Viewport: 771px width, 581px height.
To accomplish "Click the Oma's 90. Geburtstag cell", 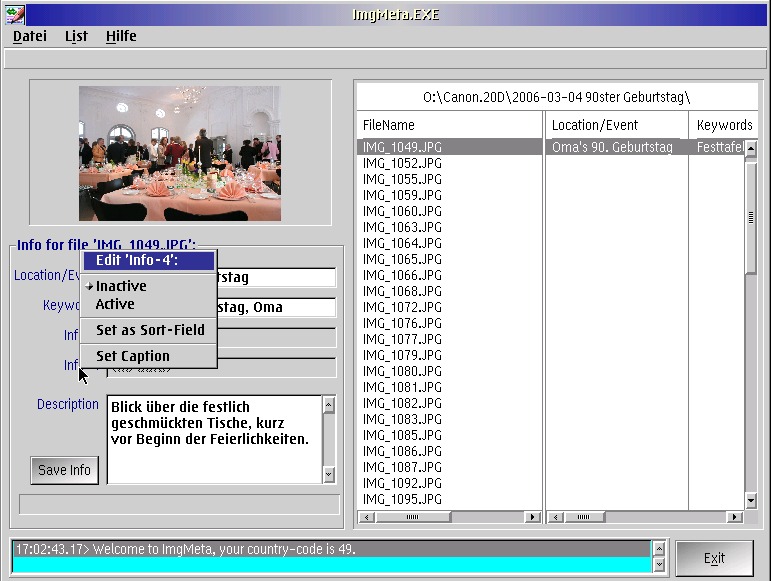I will 617,147.
